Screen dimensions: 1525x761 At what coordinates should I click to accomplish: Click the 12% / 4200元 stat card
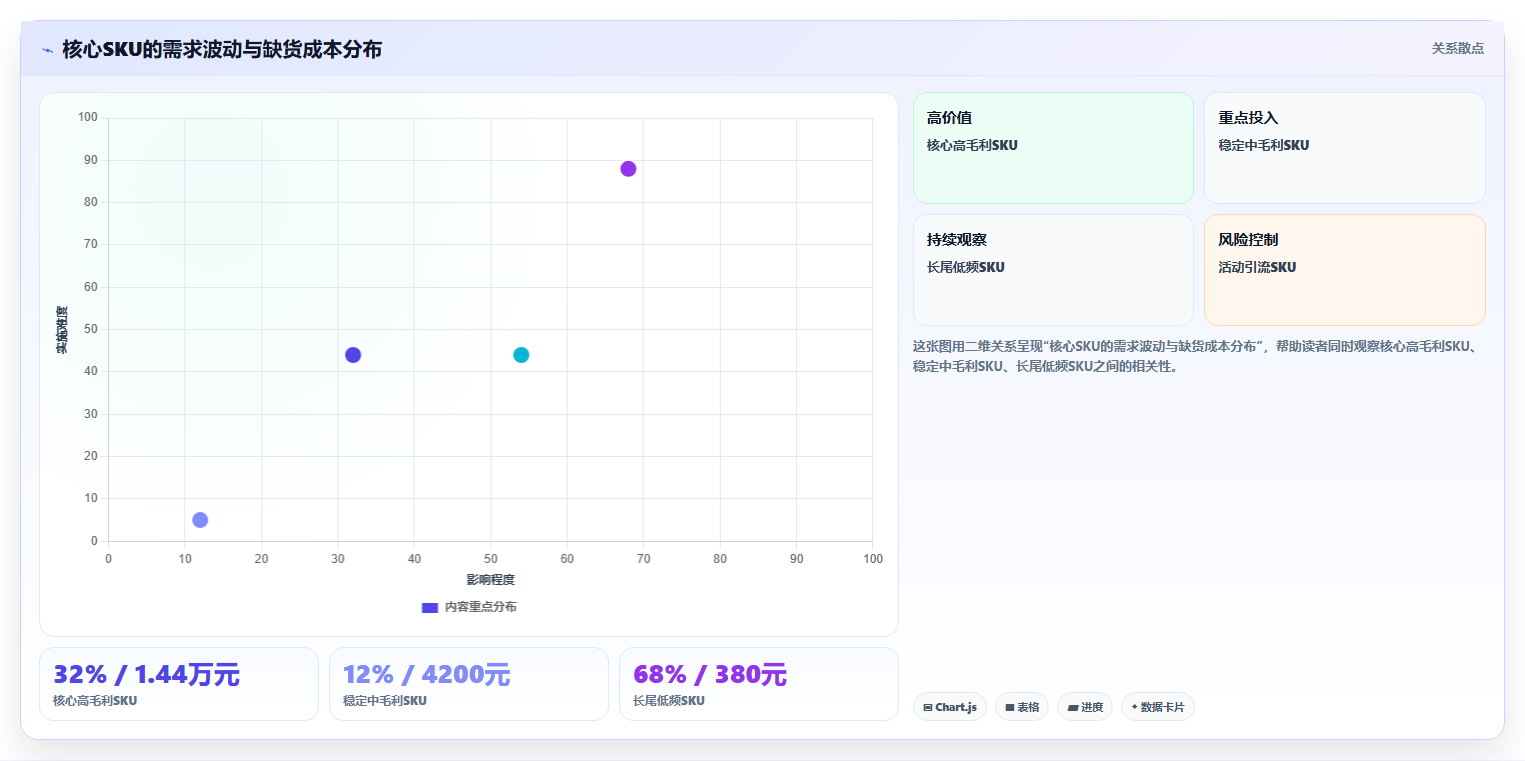tap(469, 684)
